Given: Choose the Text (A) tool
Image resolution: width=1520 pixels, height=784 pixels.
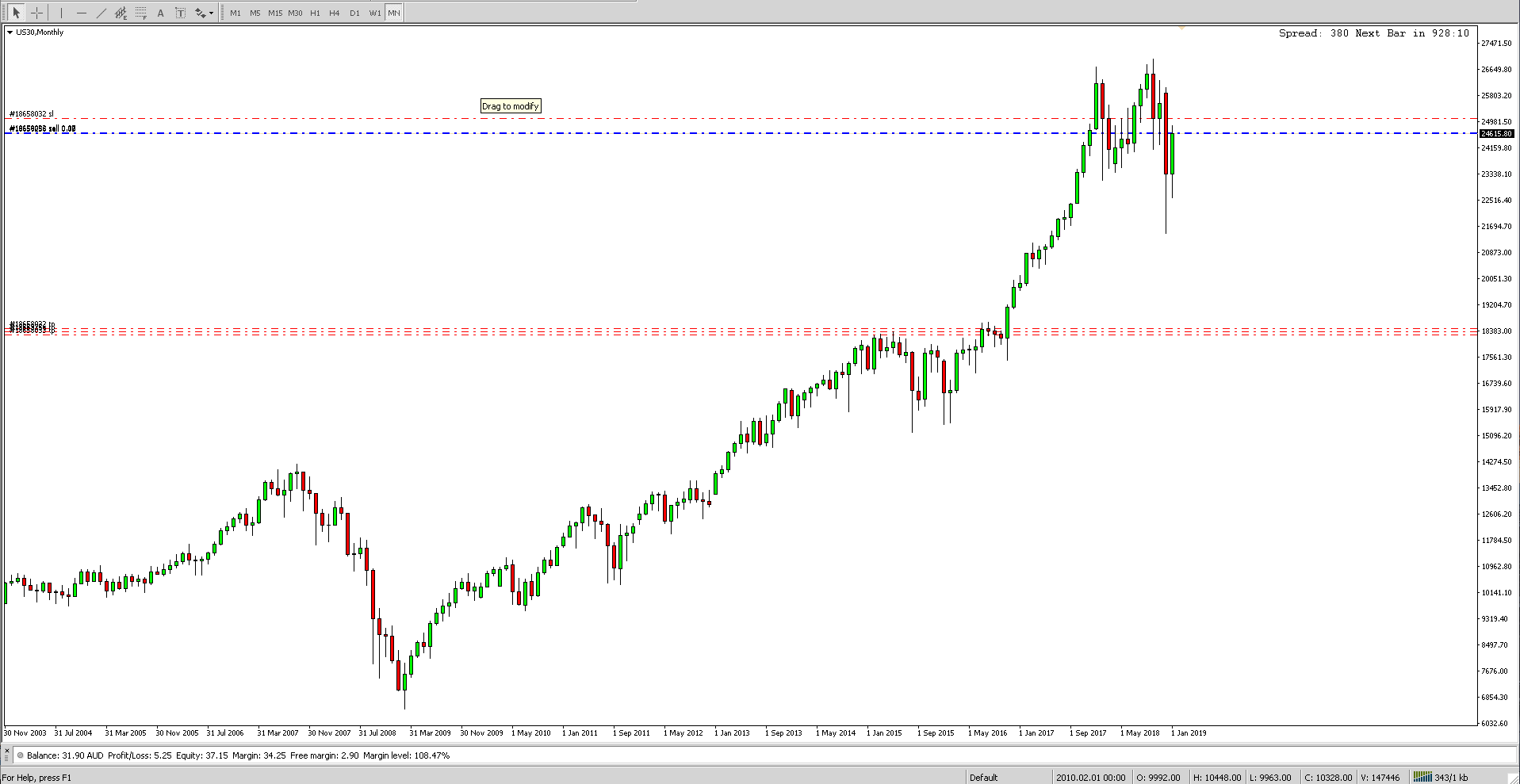Looking at the screenshot, I should coord(160,13).
